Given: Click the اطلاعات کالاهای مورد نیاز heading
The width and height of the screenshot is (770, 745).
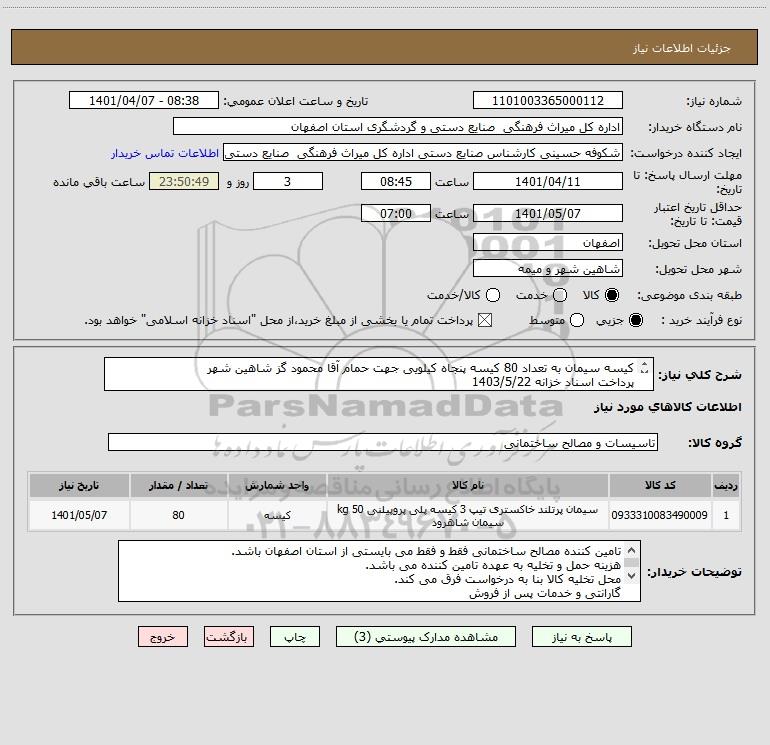Looking at the screenshot, I should (667, 407).
